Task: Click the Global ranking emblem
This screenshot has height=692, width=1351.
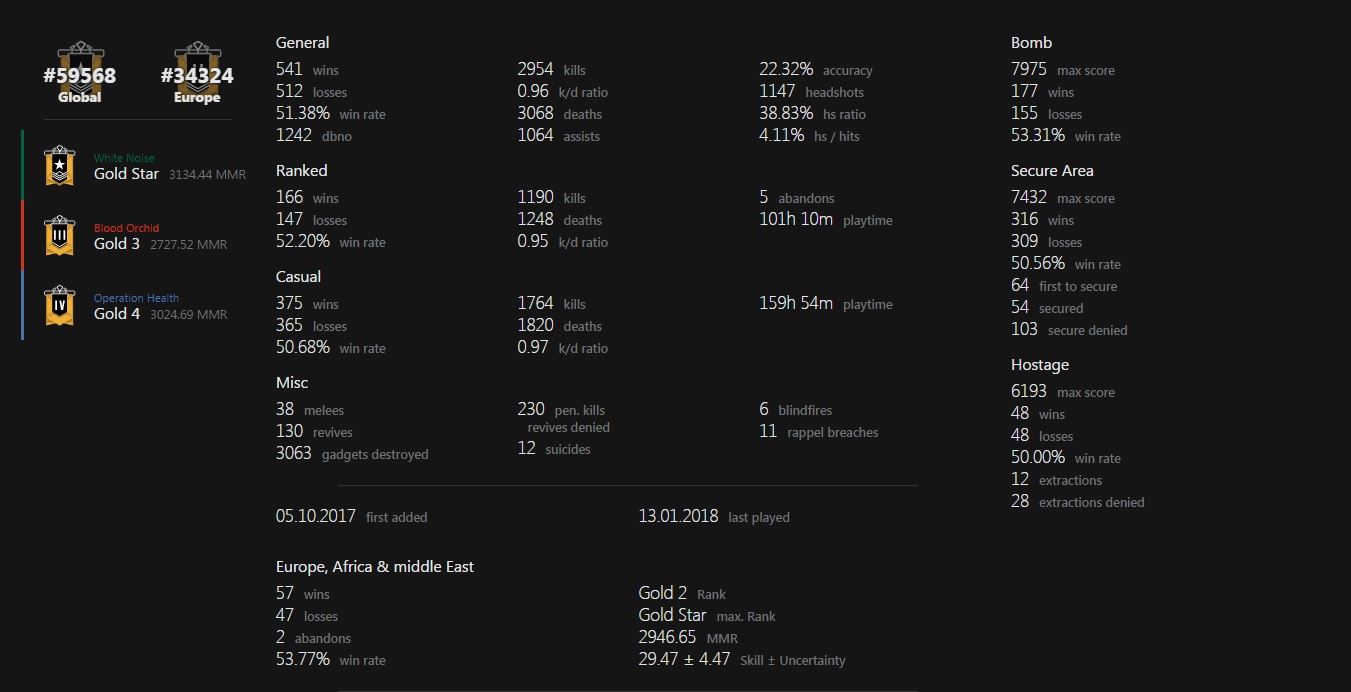Action: click(79, 73)
